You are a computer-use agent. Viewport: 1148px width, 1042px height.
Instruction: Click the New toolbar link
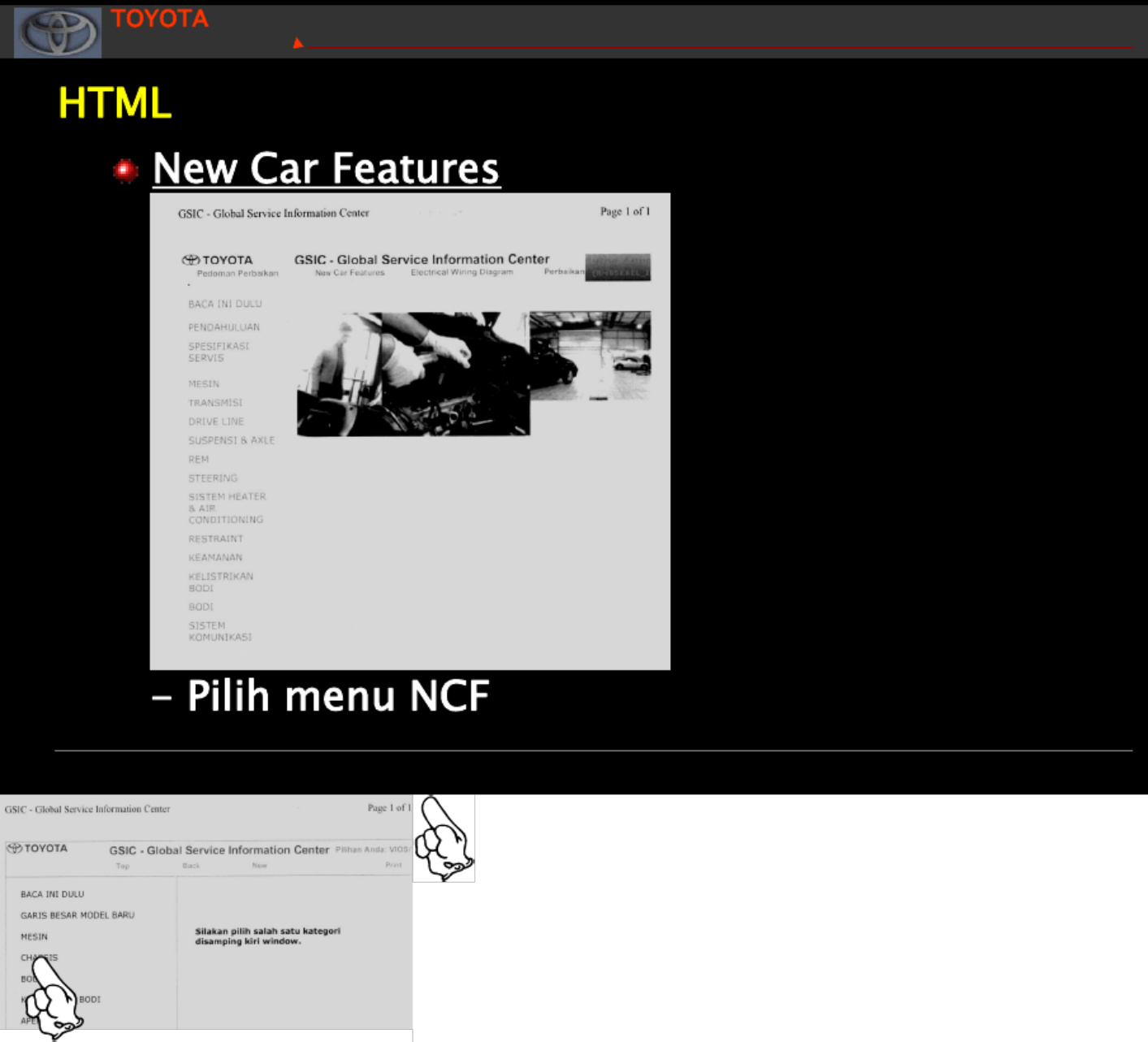pos(259,866)
